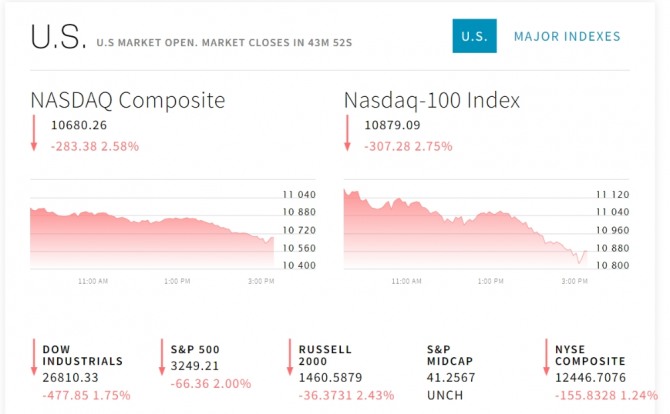The image size is (670, 414).
Task: Click the NASDAQ Composite down arrow icon
Action: click(35, 133)
